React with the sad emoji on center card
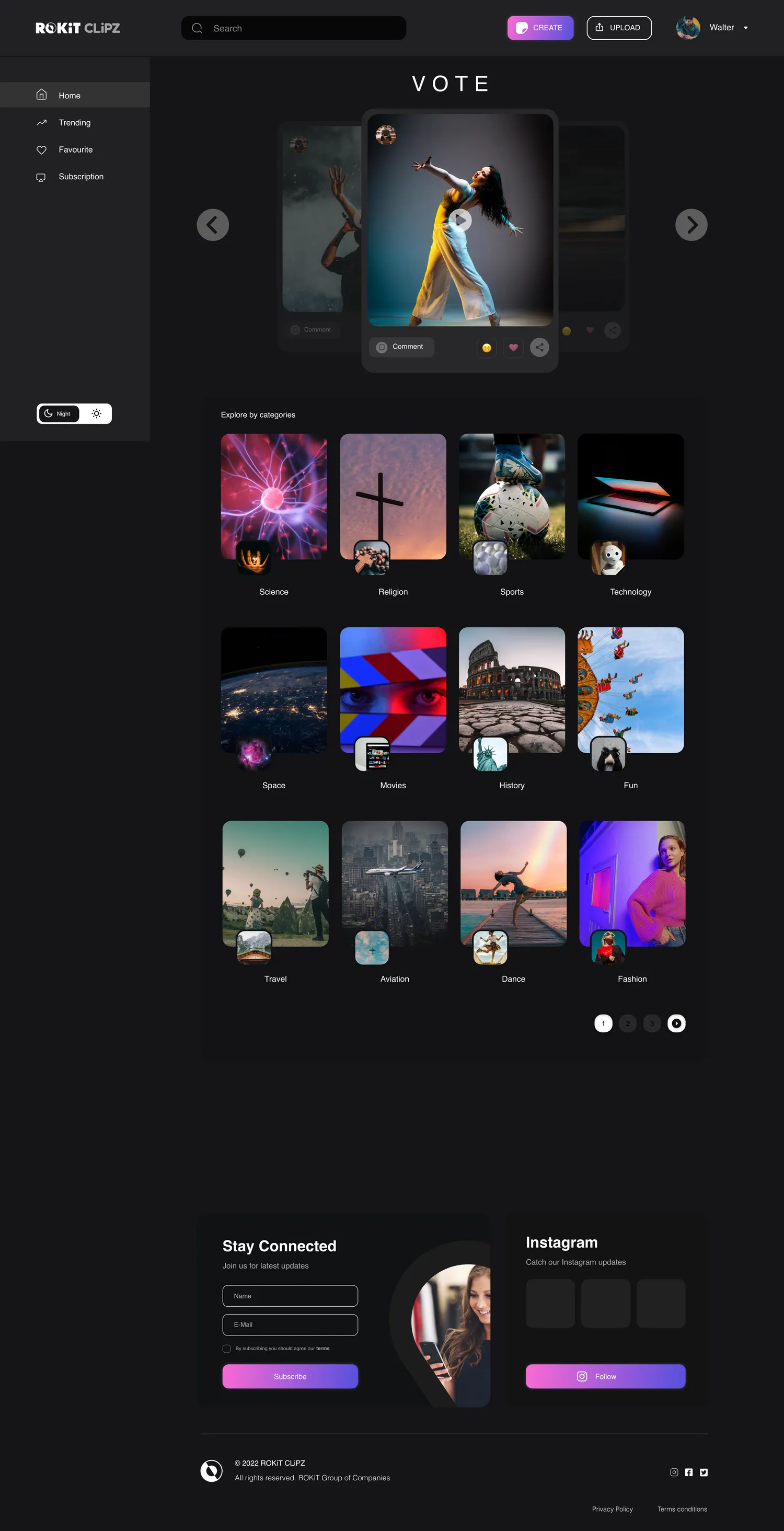784x1531 pixels. coord(487,348)
